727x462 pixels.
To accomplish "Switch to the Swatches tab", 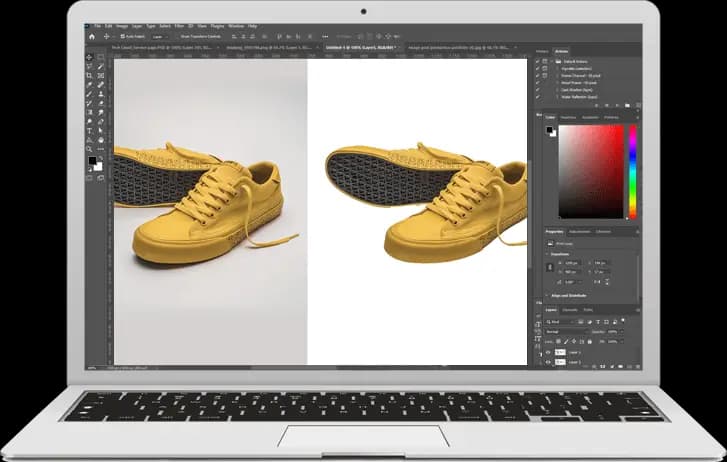I will coord(568,117).
